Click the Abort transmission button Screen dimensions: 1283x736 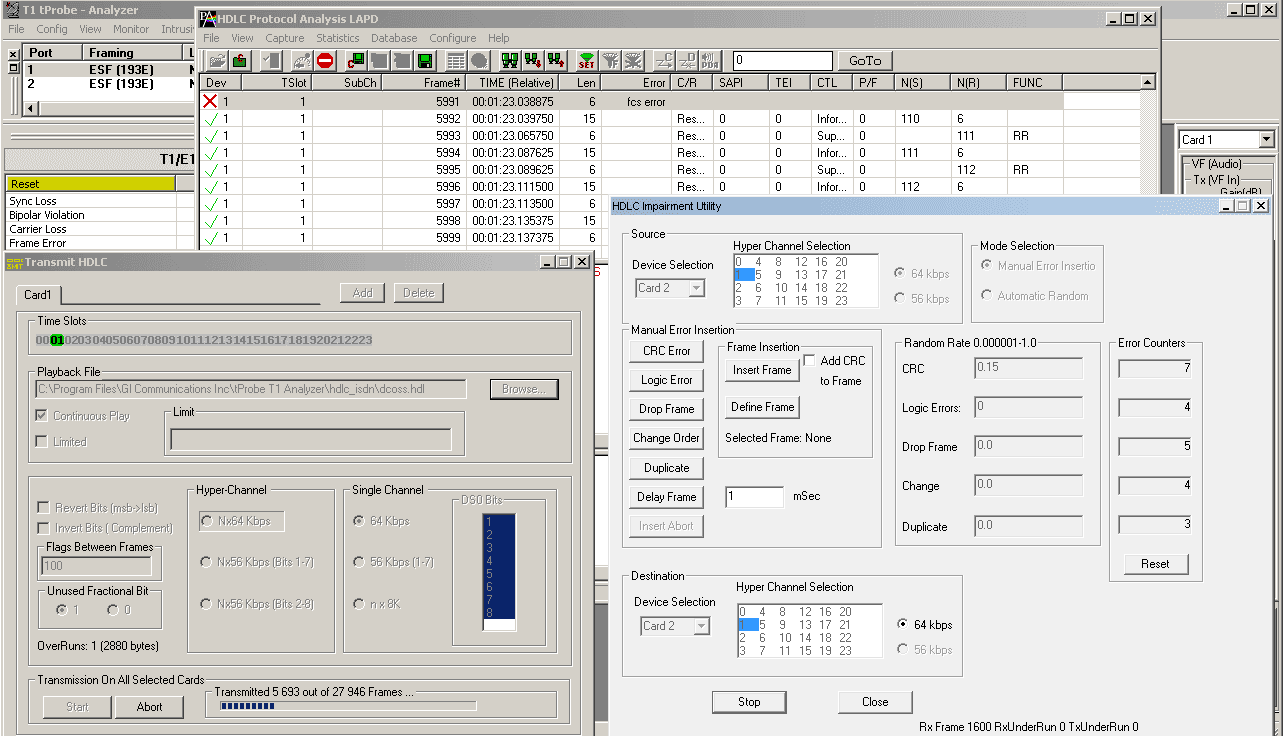pyautogui.click(x=149, y=706)
